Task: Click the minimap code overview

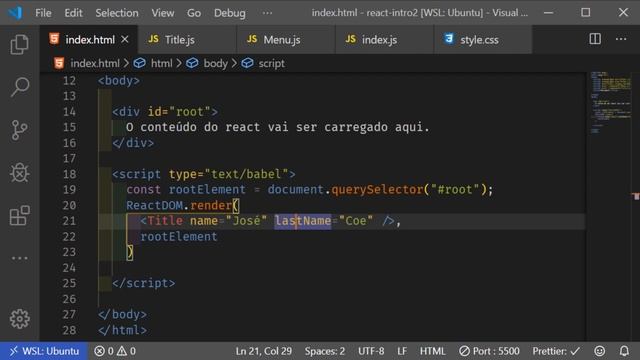Action: pos(611,102)
